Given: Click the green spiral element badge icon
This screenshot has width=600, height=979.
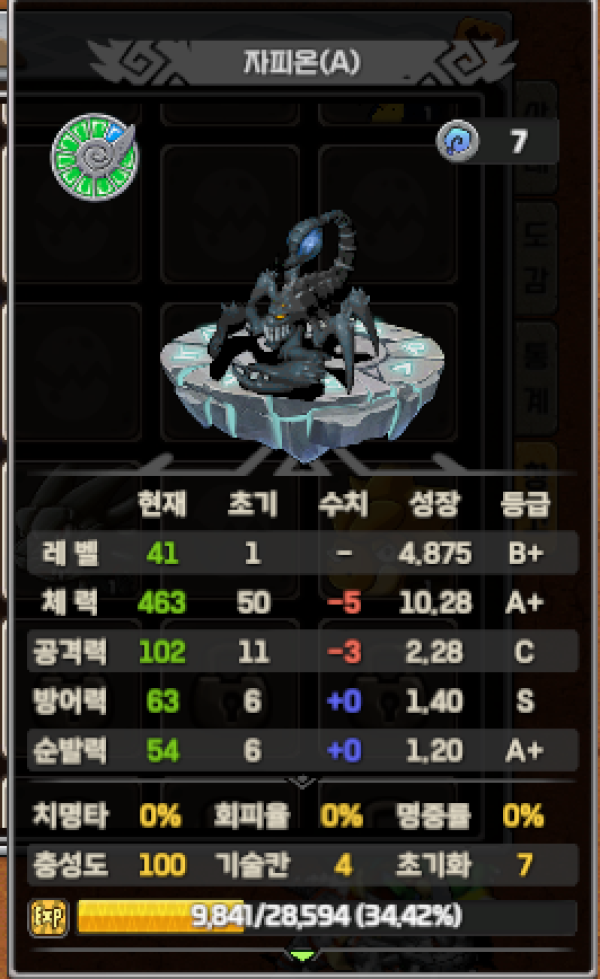Looking at the screenshot, I should [94, 157].
